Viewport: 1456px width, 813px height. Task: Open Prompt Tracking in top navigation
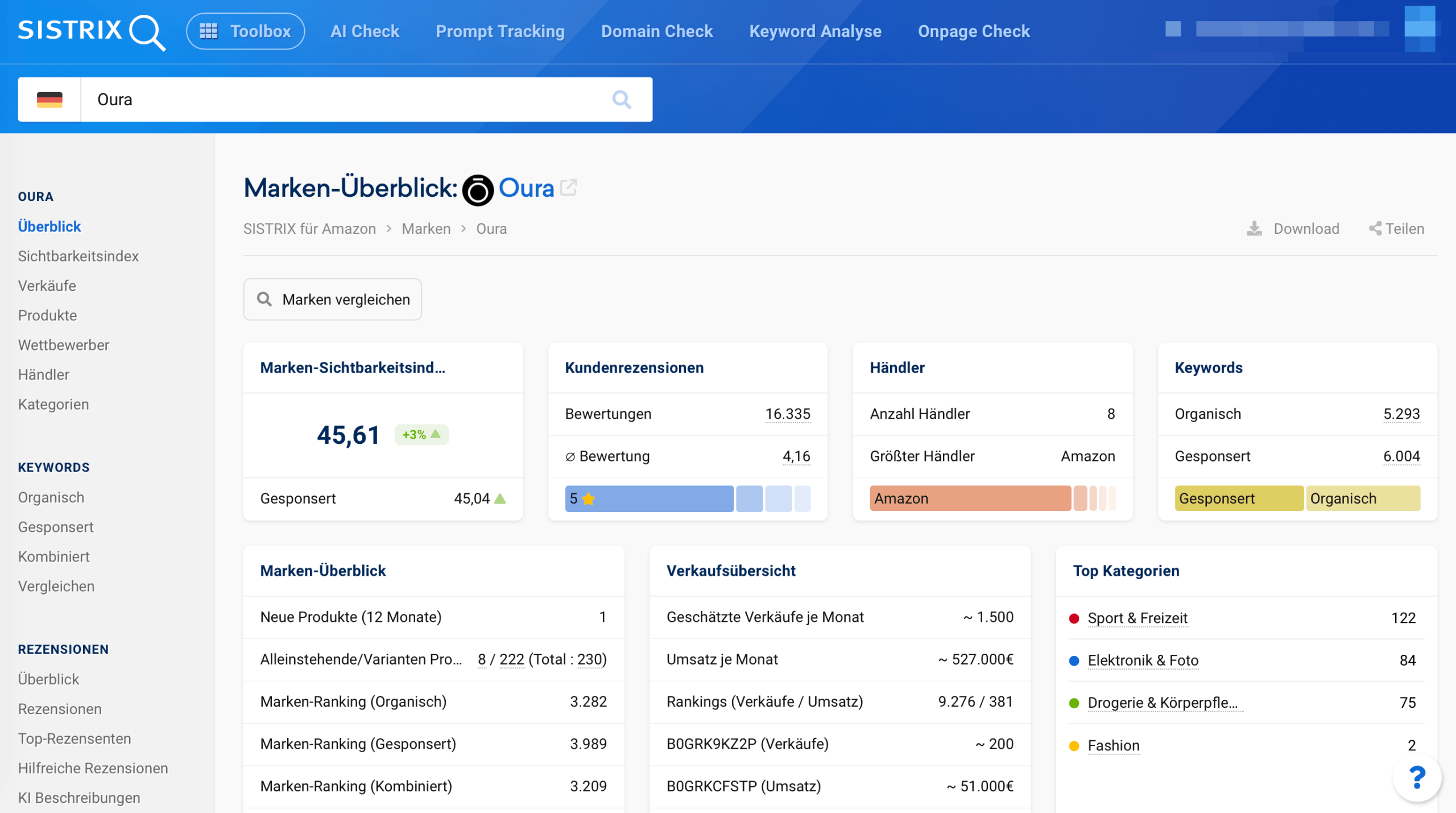click(x=500, y=31)
